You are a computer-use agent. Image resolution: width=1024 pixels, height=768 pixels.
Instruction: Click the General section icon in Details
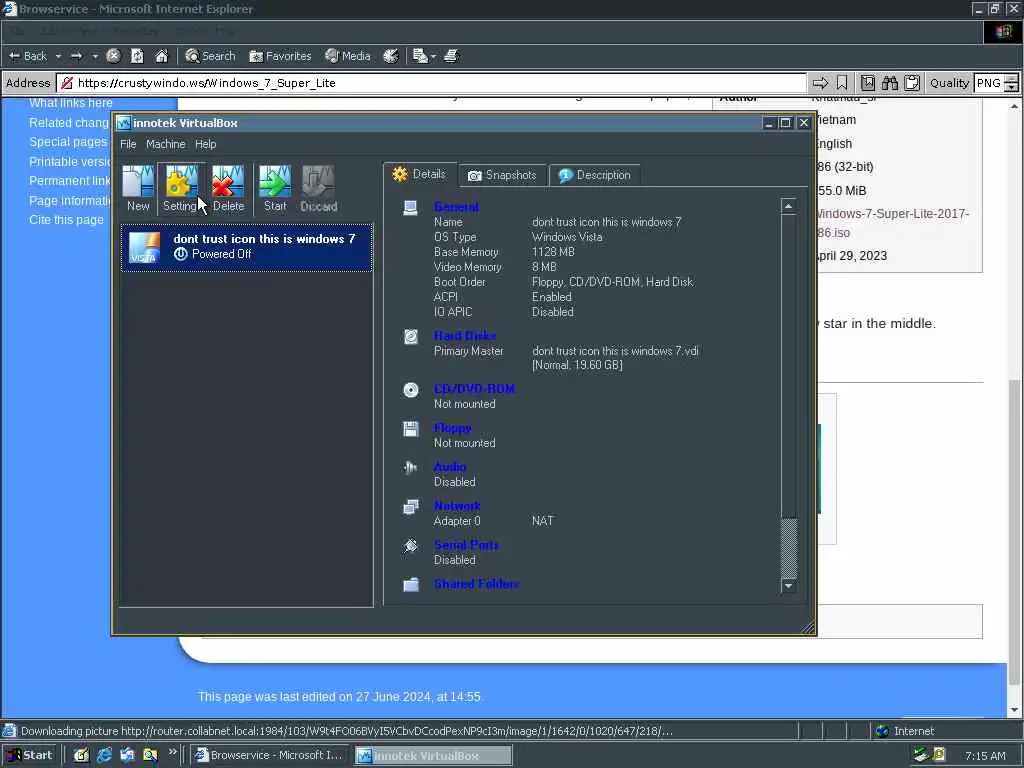click(x=410, y=208)
